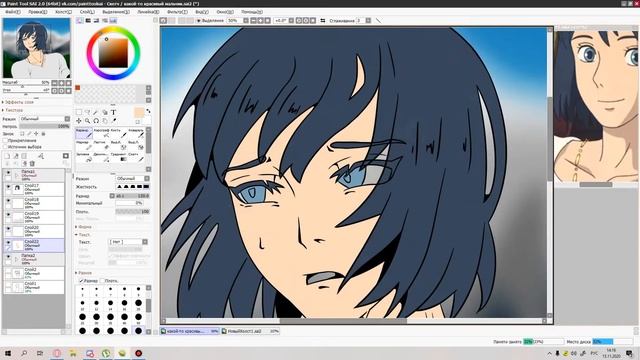Hide the Слой18 layer via eye icon
Image resolution: width=640 pixels, height=360 pixels.
click(x=8, y=201)
